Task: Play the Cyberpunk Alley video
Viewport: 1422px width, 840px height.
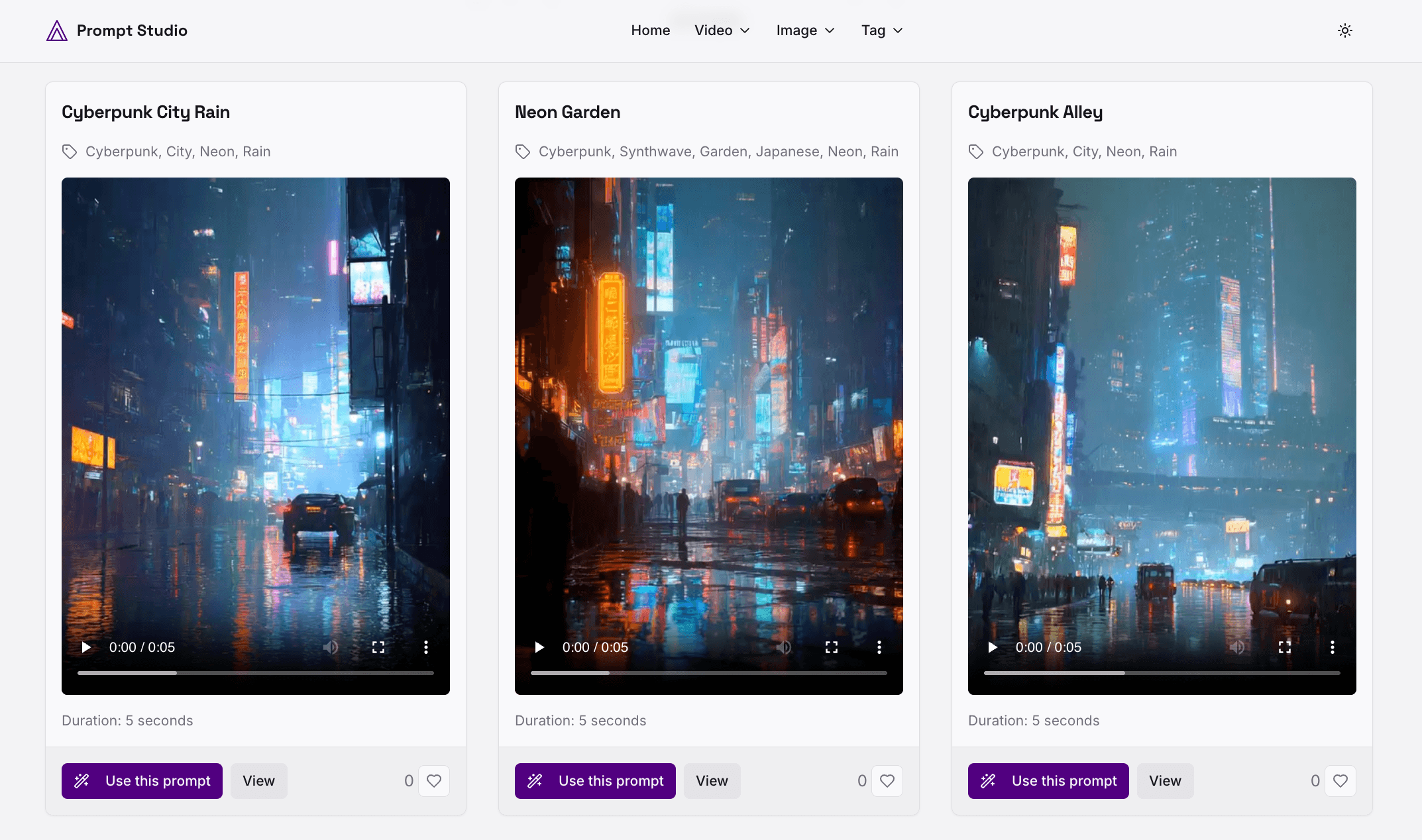Action: click(x=993, y=647)
